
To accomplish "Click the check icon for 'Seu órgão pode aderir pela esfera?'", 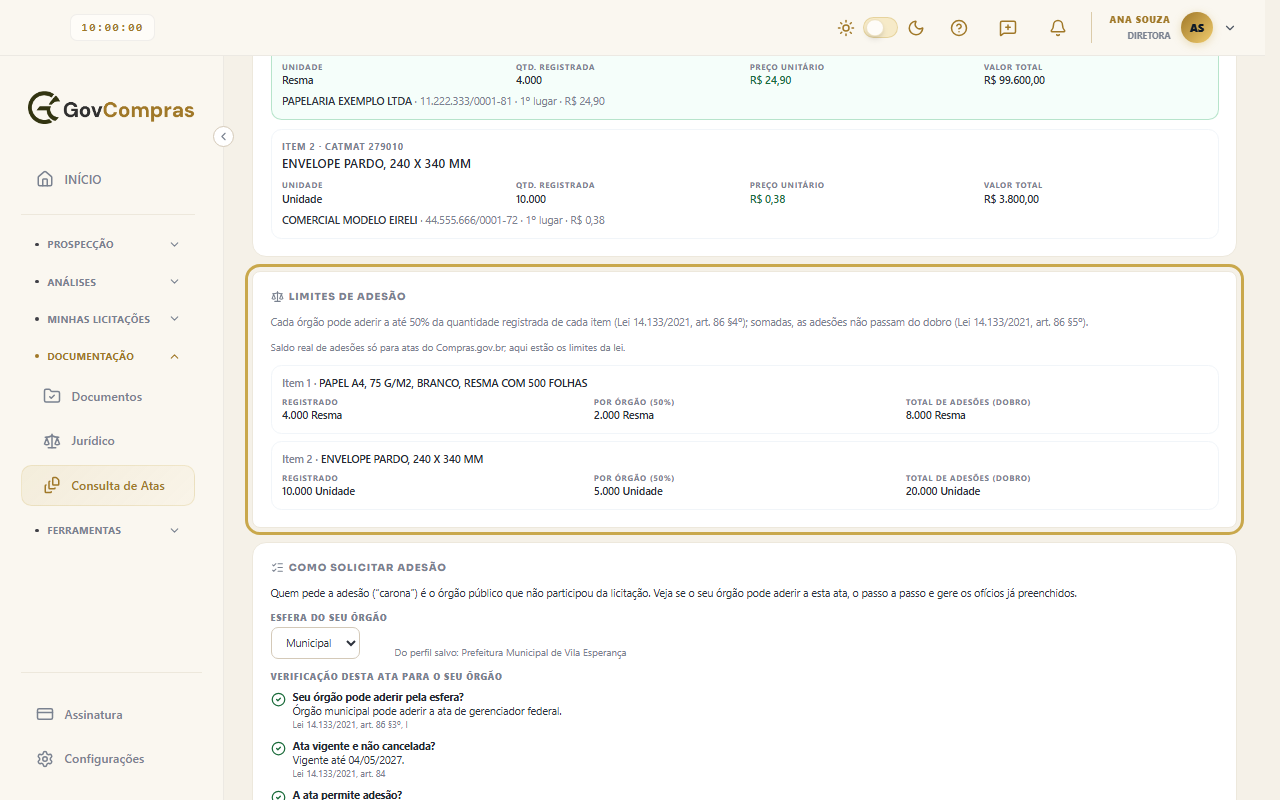I will click(x=278, y=698).
